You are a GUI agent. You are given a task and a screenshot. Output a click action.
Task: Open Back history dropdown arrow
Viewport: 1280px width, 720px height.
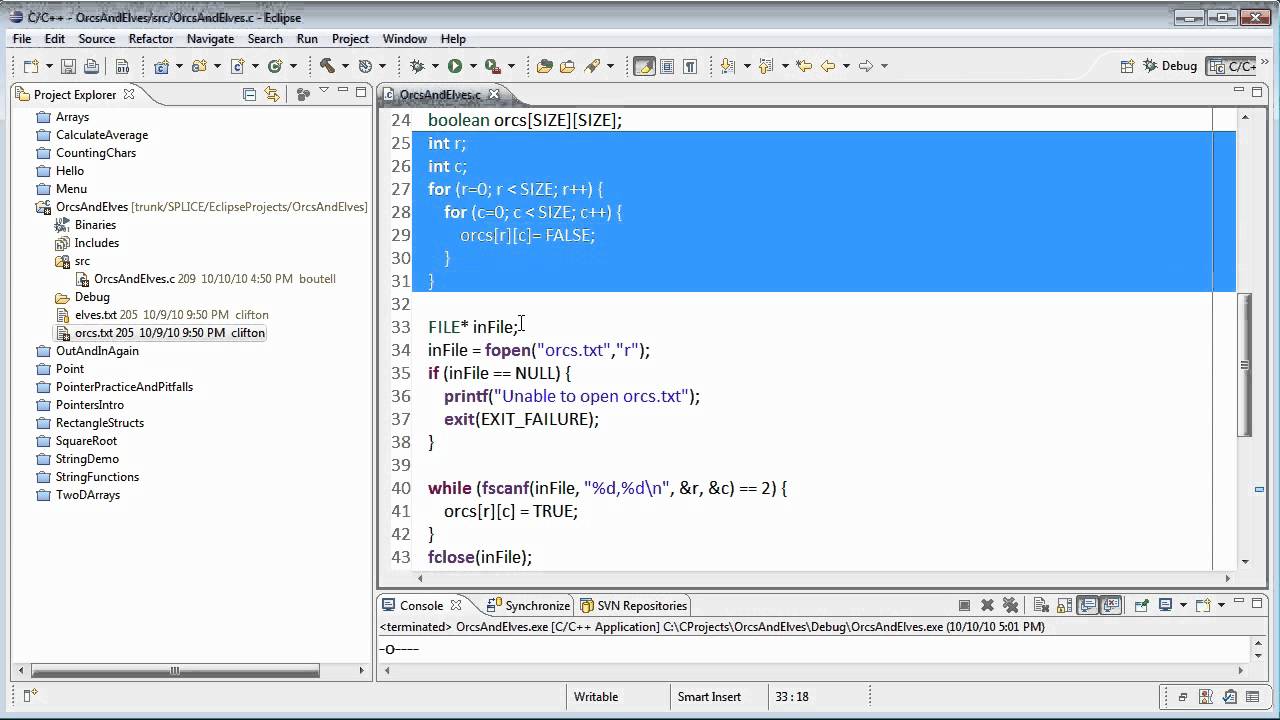pyautogui.click(x=846, y=66)
